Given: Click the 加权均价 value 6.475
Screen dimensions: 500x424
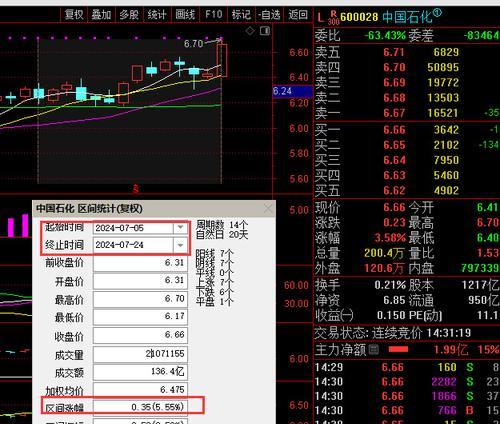Looking at the screenshot, I should click(140, 390).
